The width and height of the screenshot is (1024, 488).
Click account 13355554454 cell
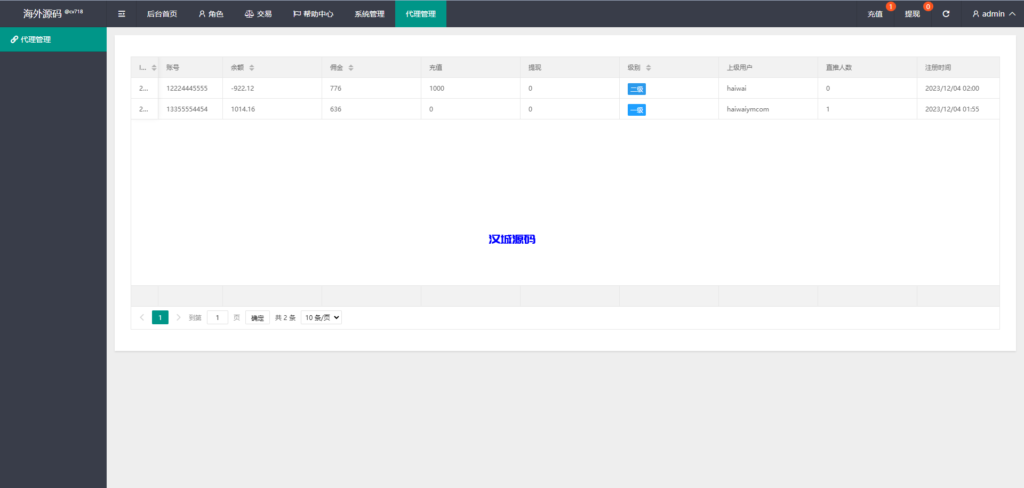[x=187, y=109]
